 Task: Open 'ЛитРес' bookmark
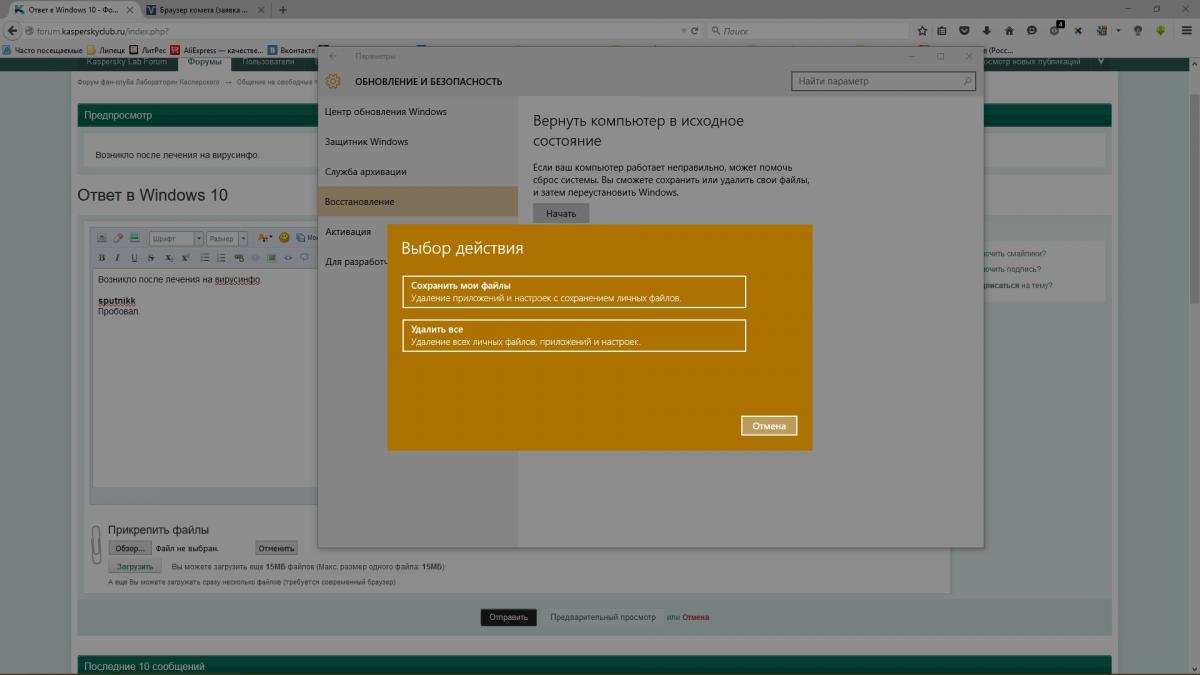pos(148,48)
